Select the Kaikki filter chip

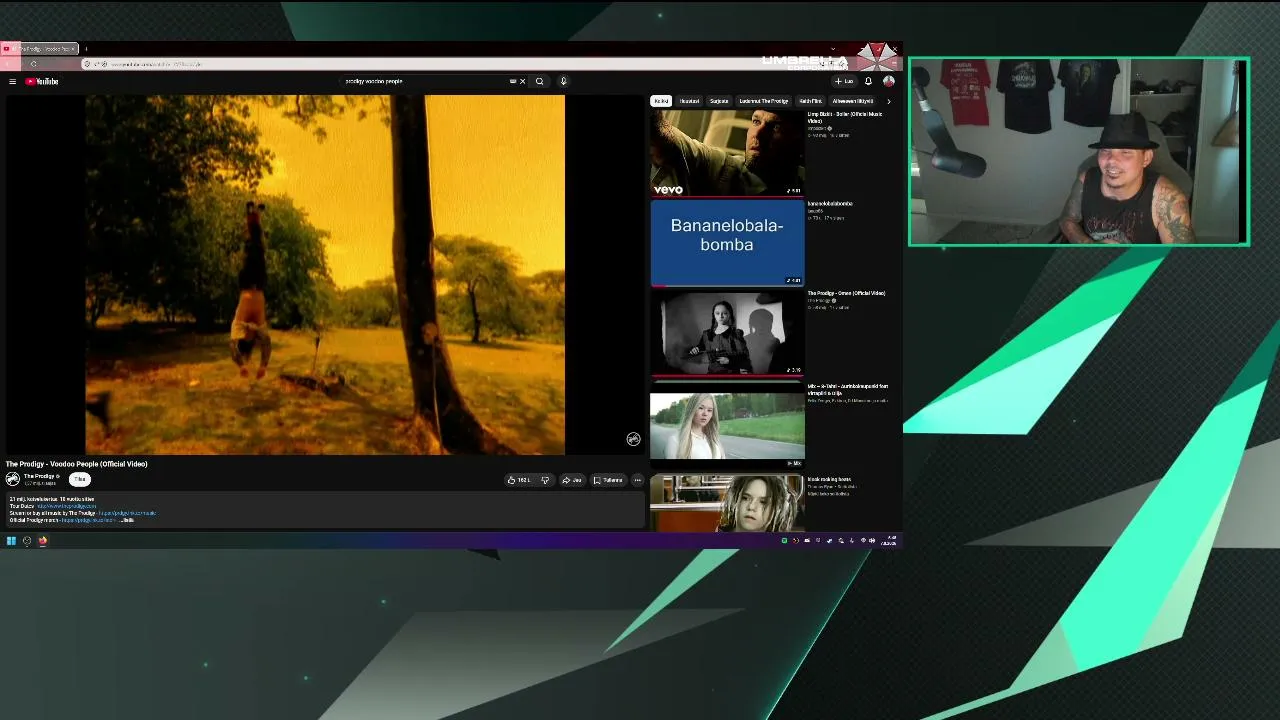tap(661, 101)
